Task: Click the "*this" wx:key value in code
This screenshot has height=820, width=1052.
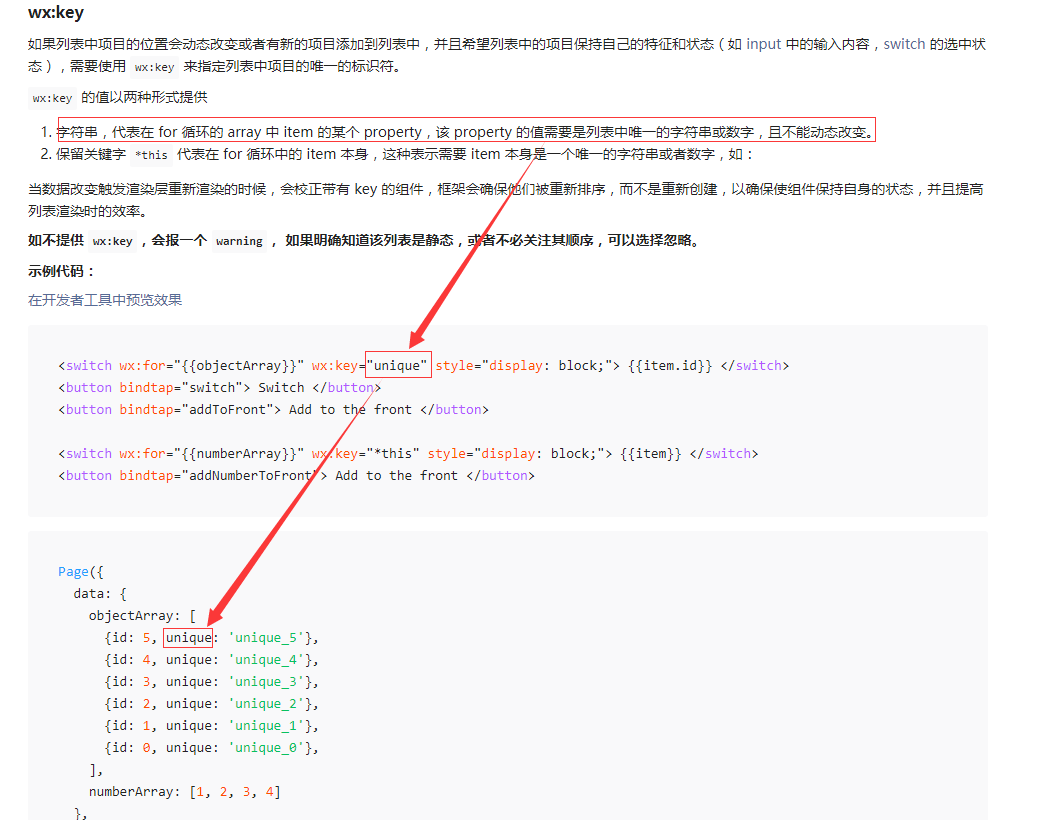Action: pos(392,454)
